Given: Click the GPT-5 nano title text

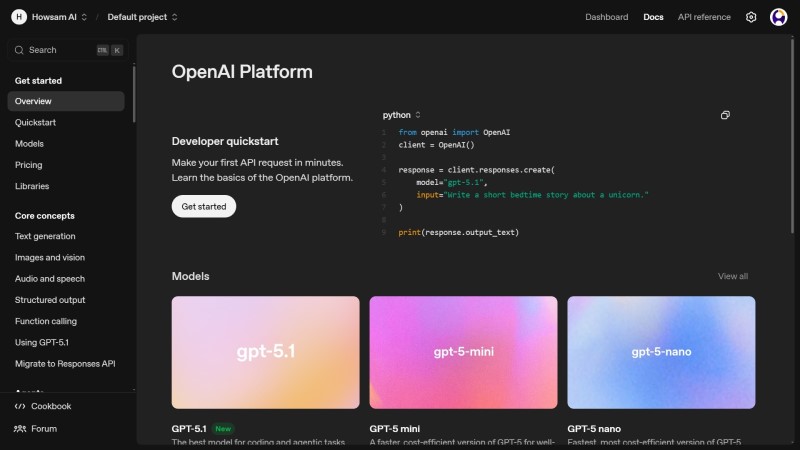Looking at the screenshot, I should pyautogui.click(x=594, y=429).
